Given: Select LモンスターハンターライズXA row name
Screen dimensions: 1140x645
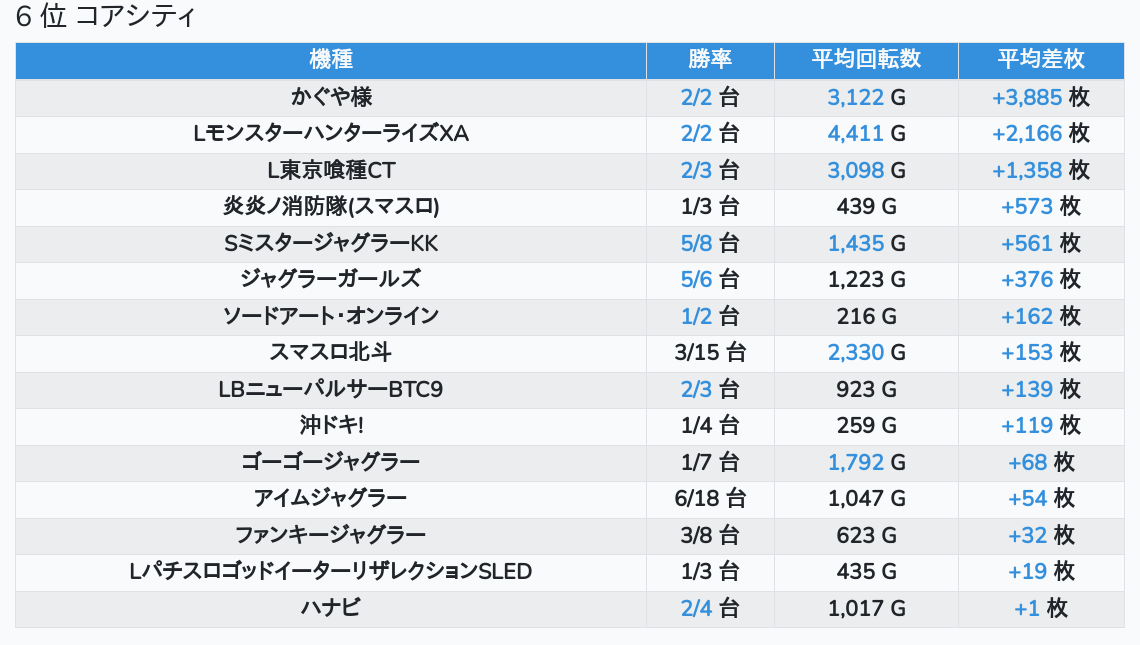Looking at the screenshot, I should (331, 133).
